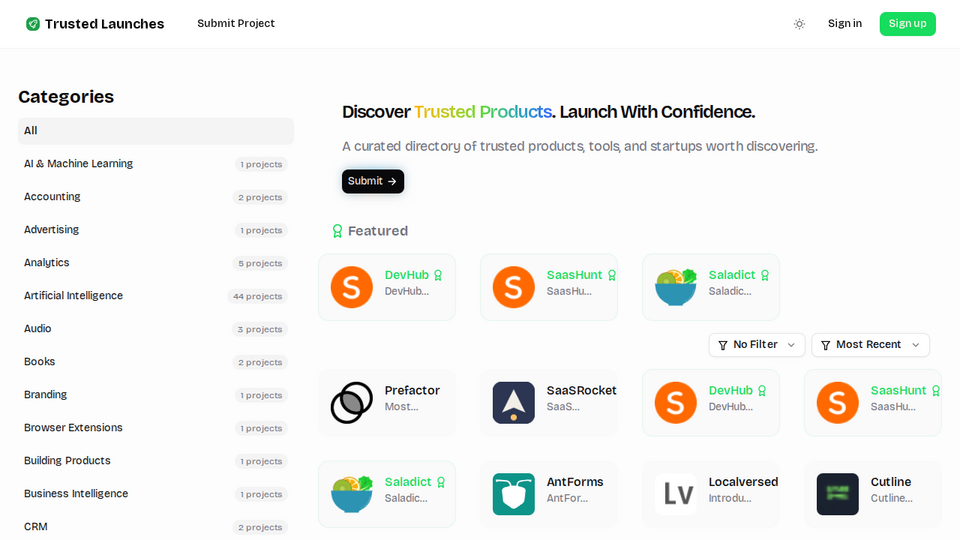Open the Prefactor project title
Screen dimensions: 960x540
(412, 391)
